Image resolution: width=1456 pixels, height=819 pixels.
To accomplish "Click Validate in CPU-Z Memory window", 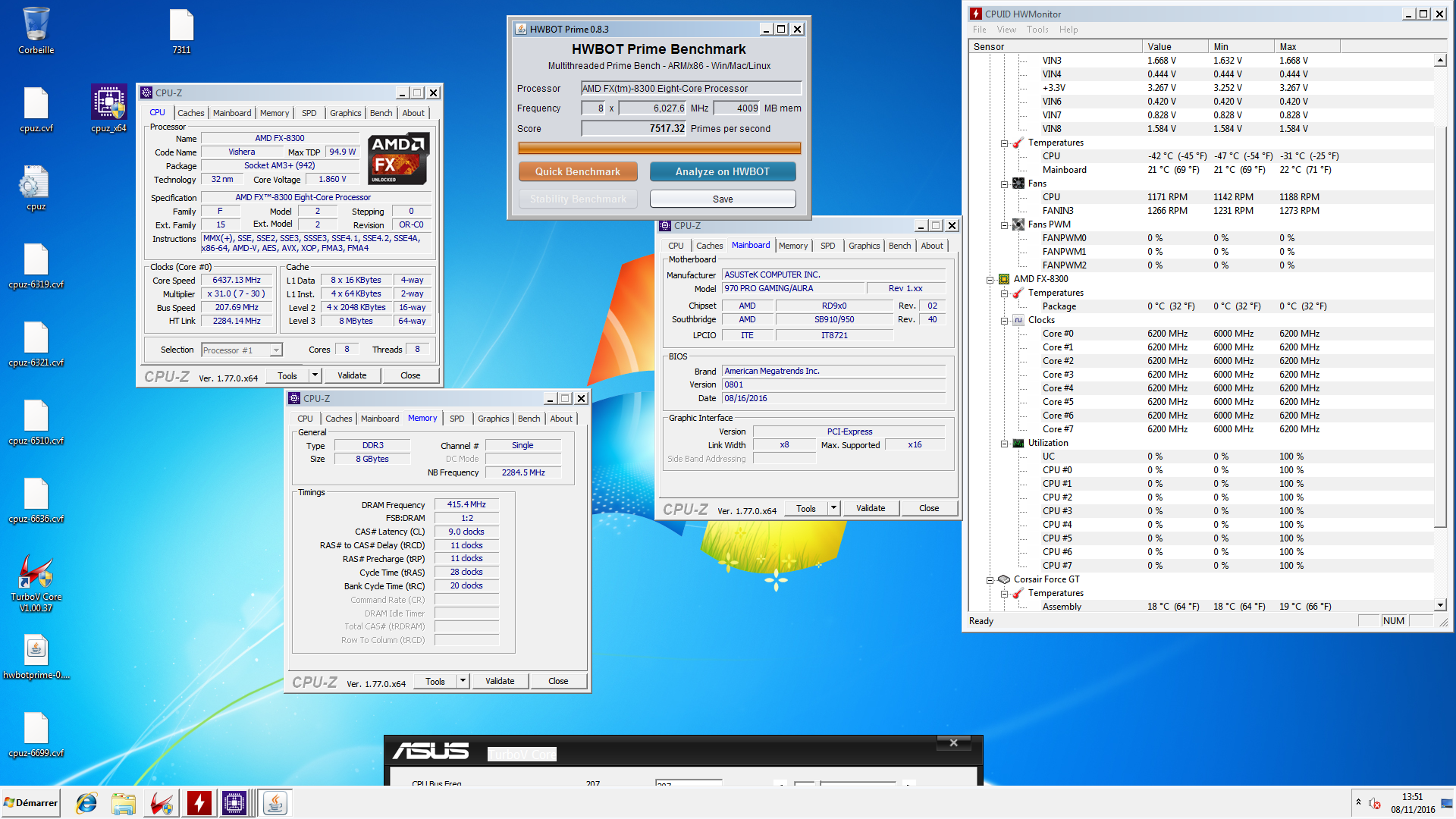I will pyautogui.click(x=500, y=681).
